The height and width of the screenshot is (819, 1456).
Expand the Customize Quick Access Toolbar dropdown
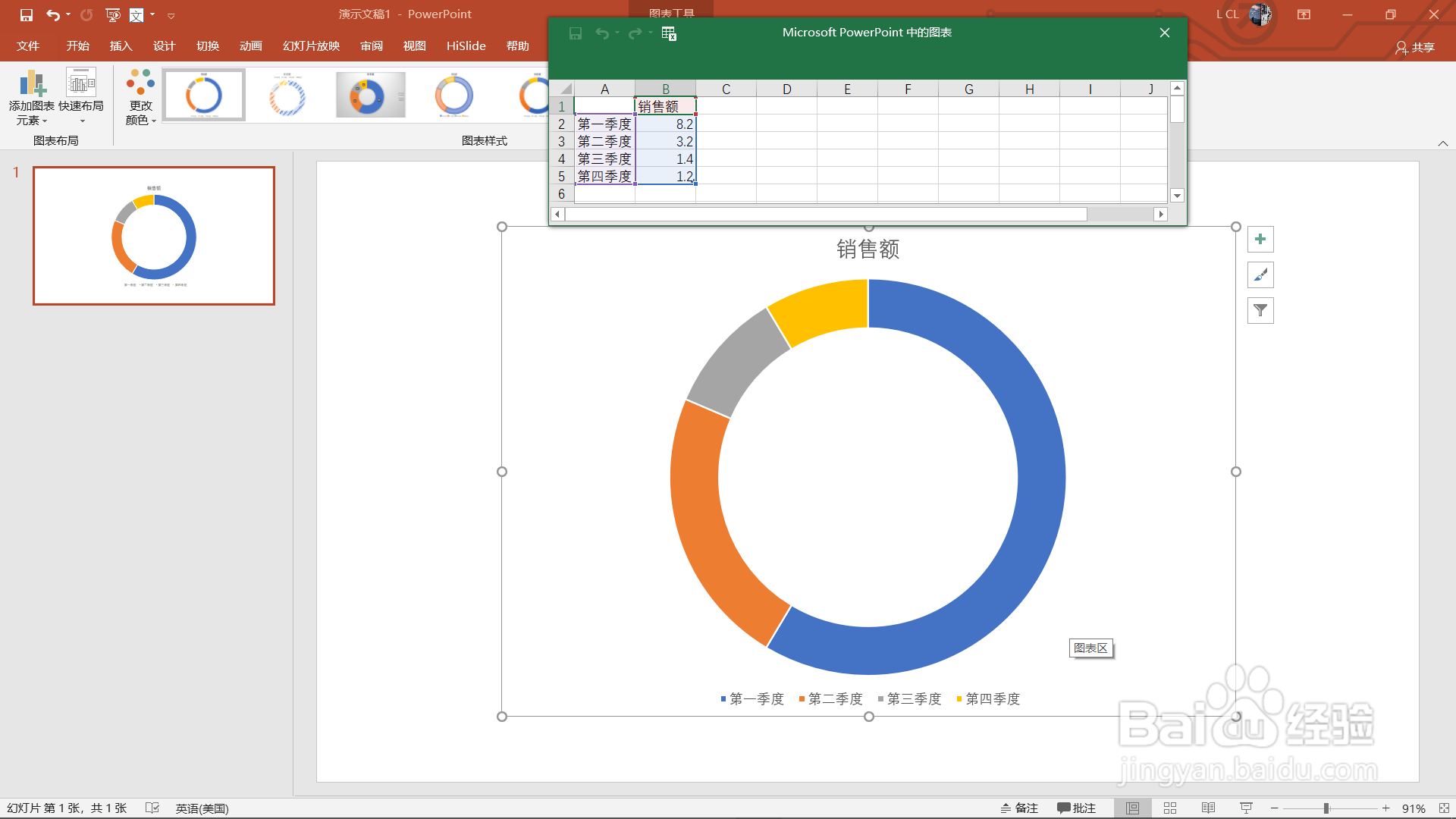171,15
